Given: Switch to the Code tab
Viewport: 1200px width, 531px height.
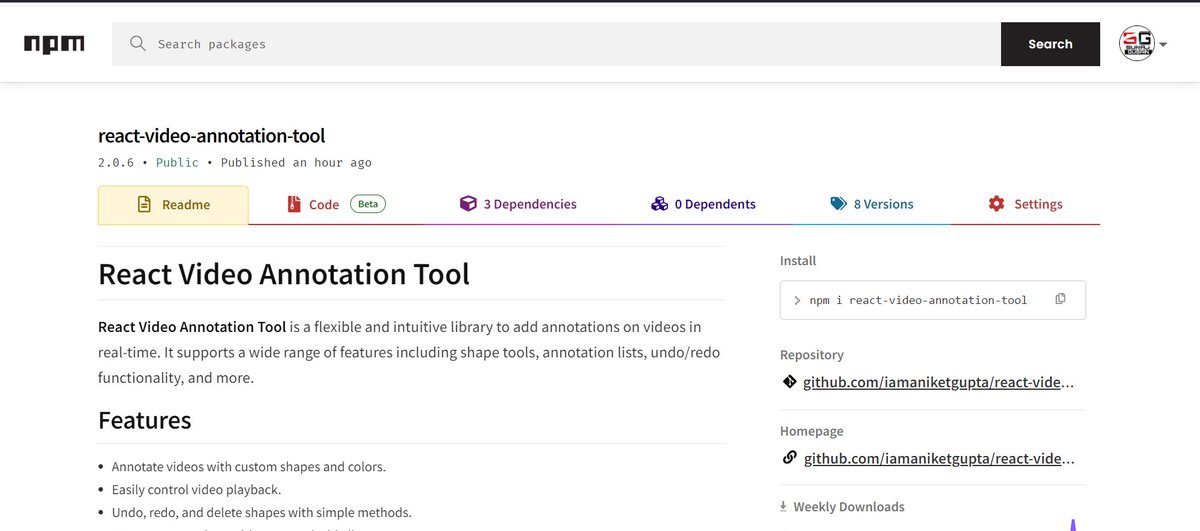Looking at the screenshot, I should tap(336, 204).
